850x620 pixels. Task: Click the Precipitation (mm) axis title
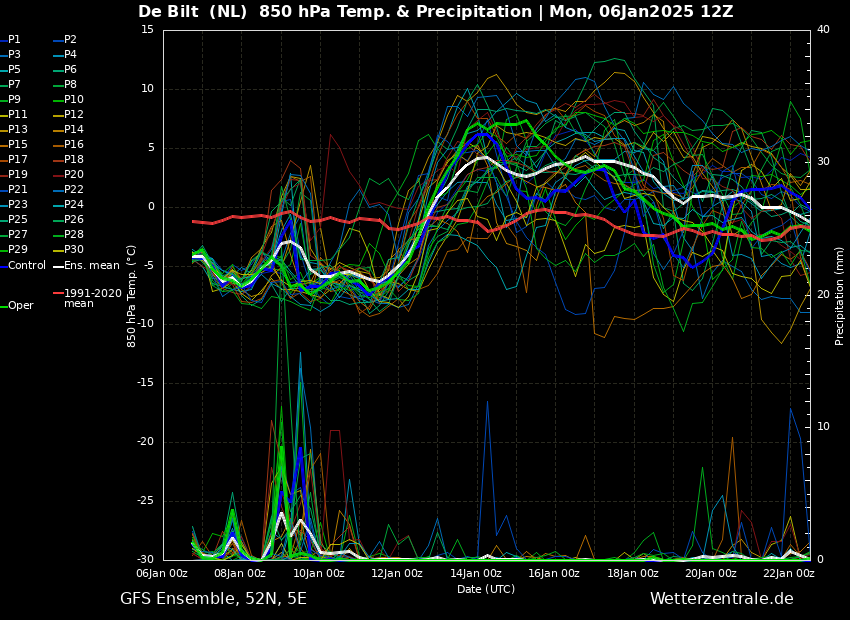840,295
